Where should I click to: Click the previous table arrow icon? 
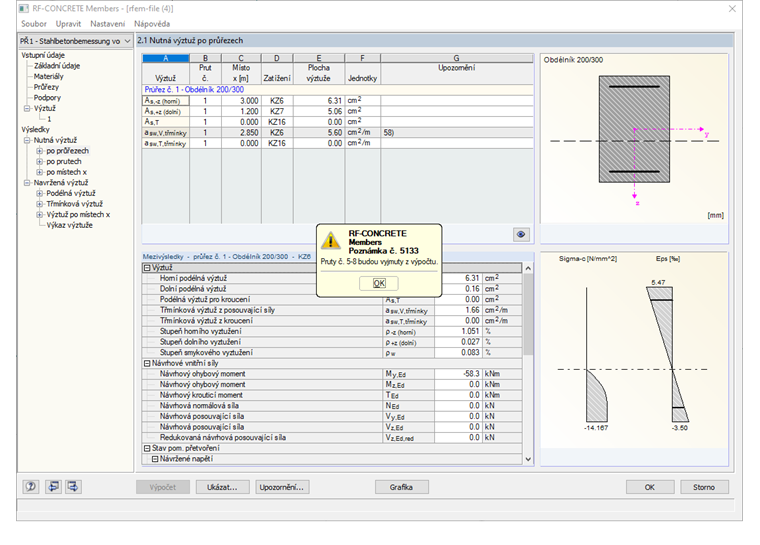coord(52,487)
